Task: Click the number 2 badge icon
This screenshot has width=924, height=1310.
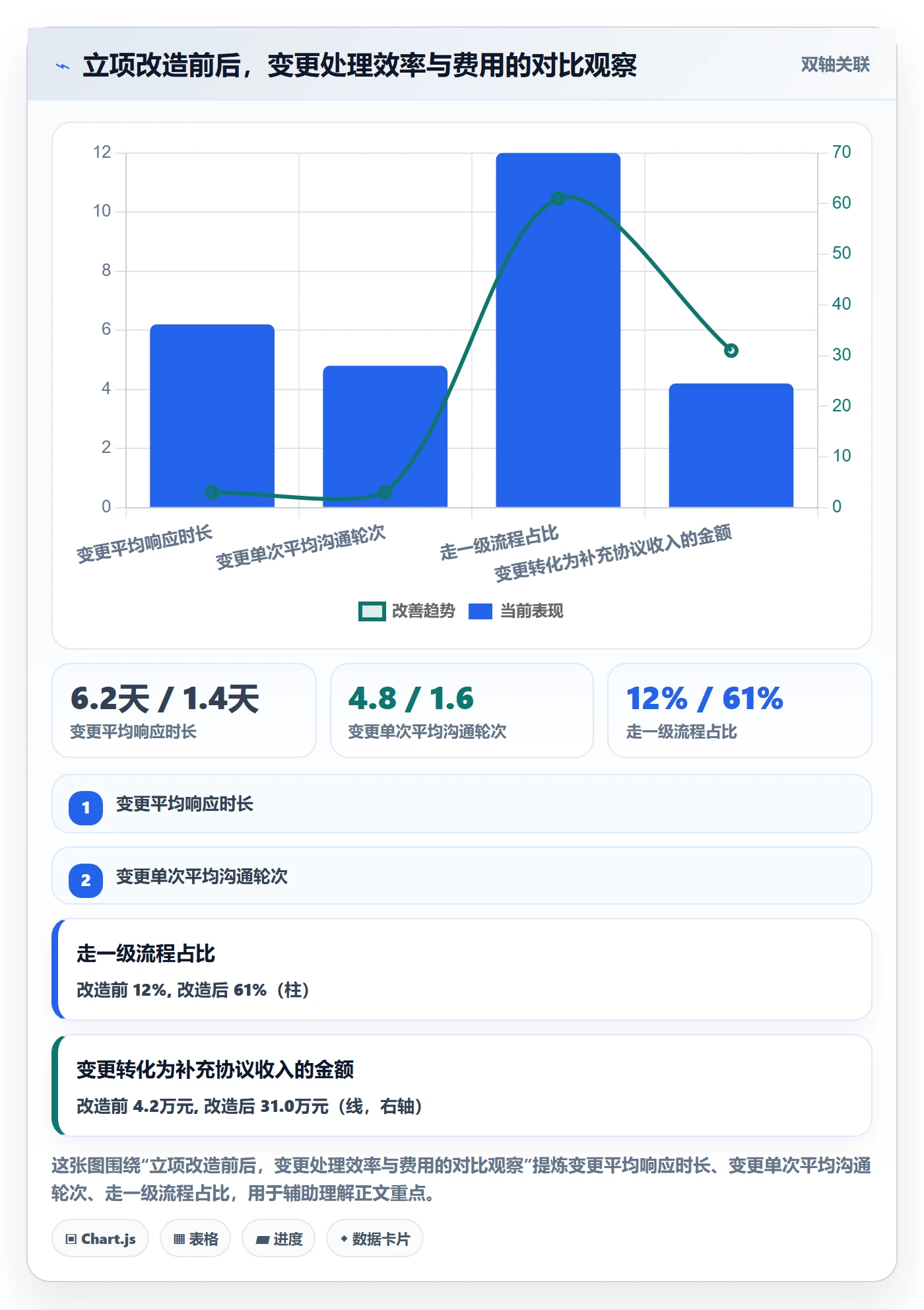Action: click(x=86, y=880)
